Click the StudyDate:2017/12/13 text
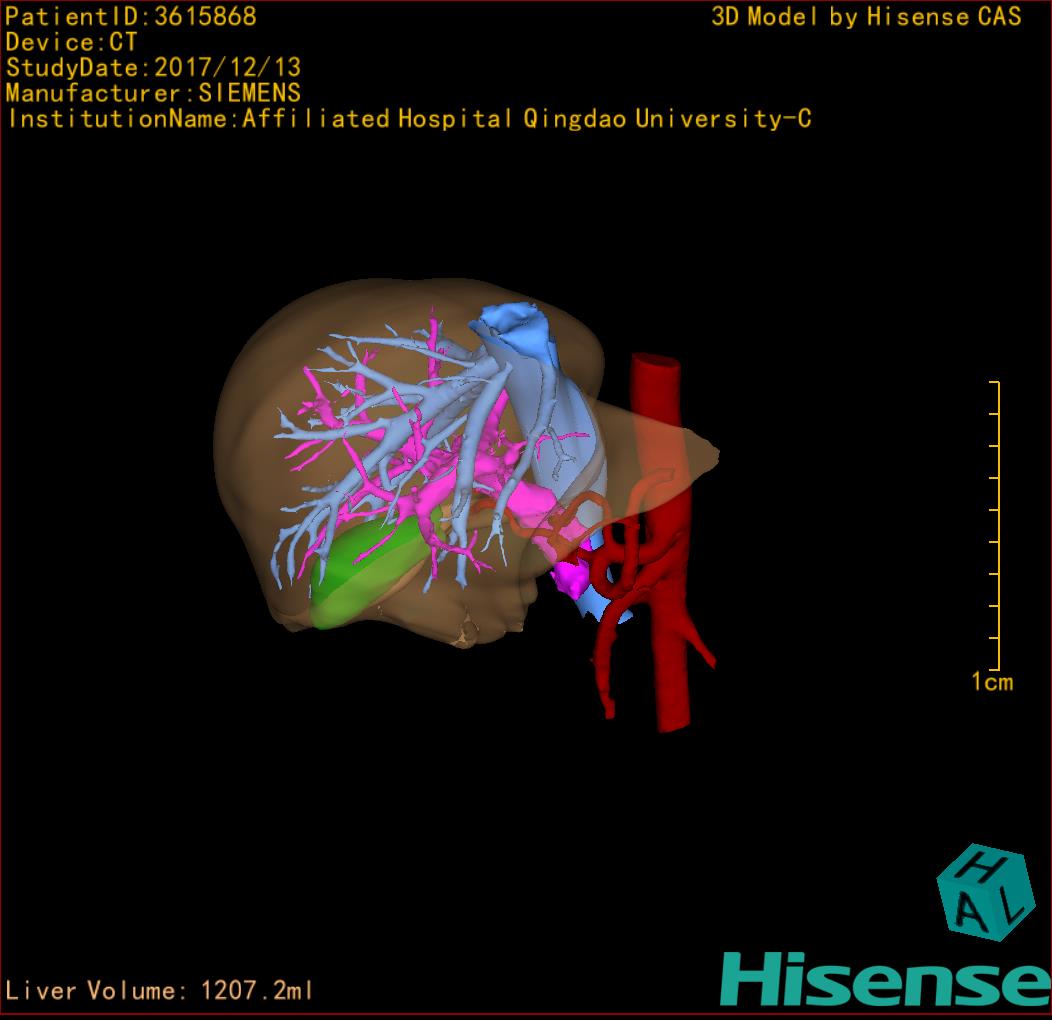 153,68
